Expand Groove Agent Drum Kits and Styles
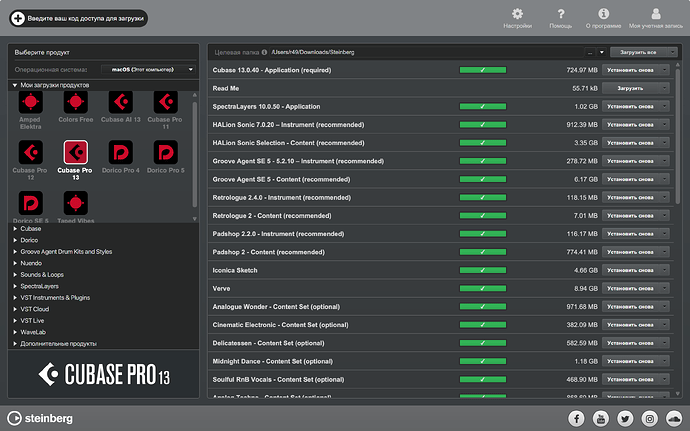Image resolution: width=690 pixels, height=431 pixels. [15, 252]
